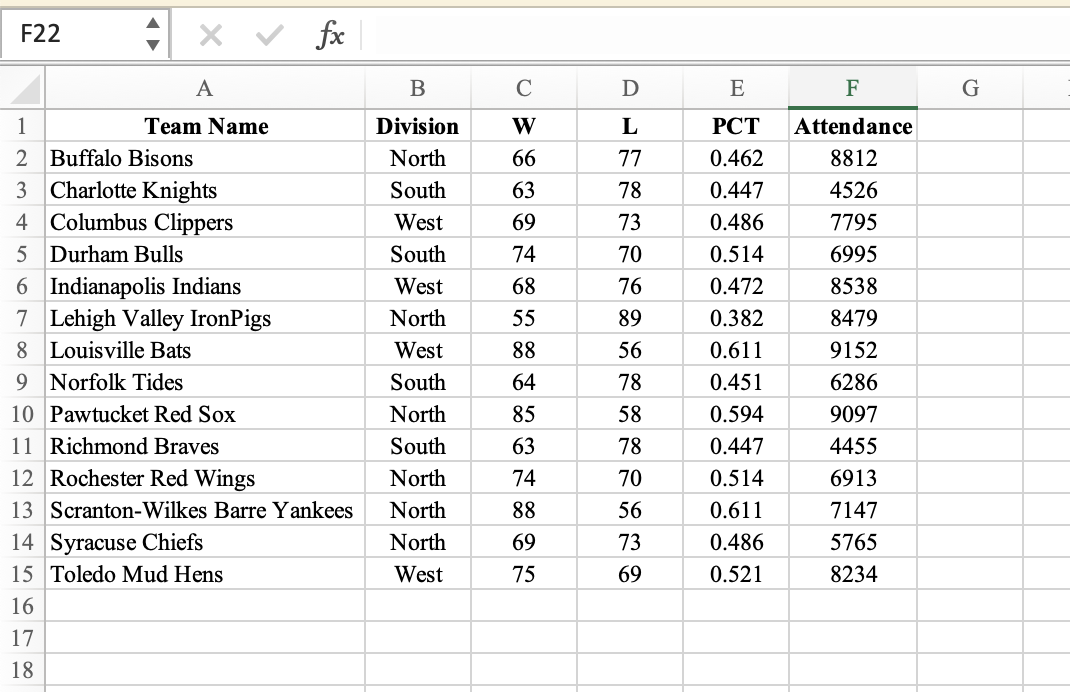Select the Division header cell
The width and height of the screenshot is (1070, 692).
pyautogui.click(x=418, y=126)
